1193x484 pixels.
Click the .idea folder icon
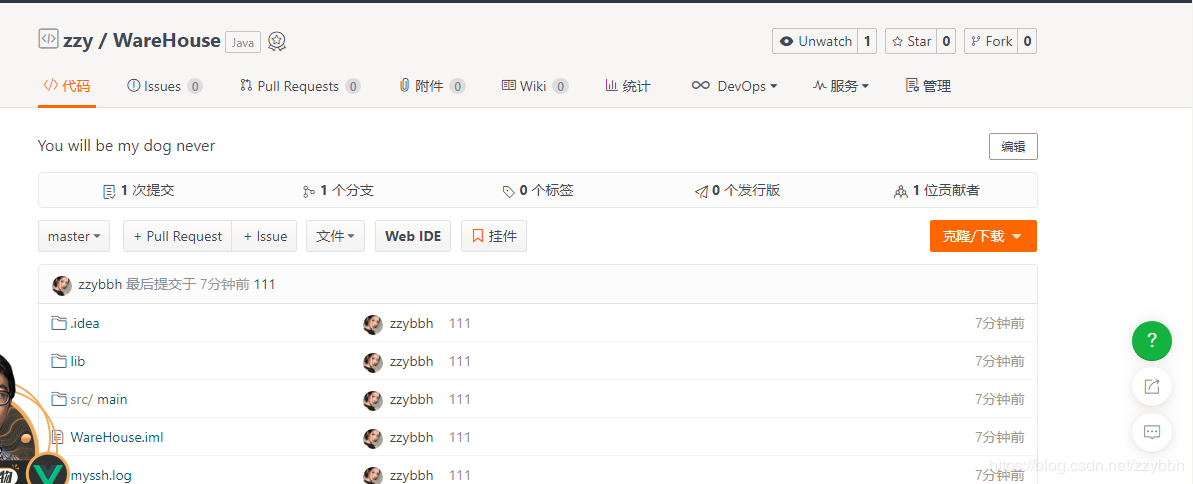pyautogui.click(x=59, y=323)
